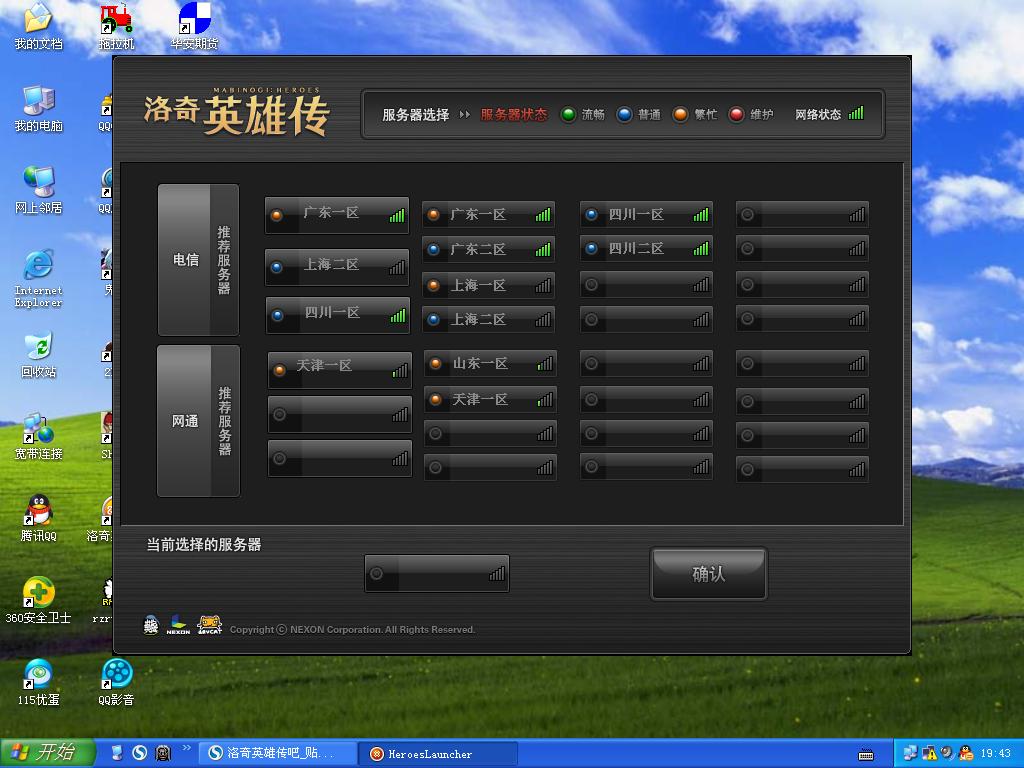The width and height of the screenshot is (1024, 768).
Task: Click the 115优蛋 desktop icon
Action: (39, 682)
